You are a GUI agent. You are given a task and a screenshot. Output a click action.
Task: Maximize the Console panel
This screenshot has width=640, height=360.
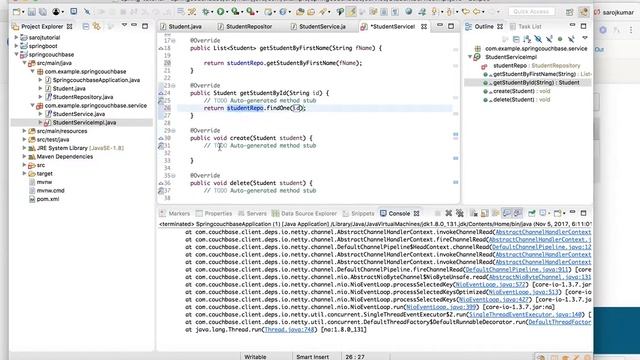[x=583, y=213]
